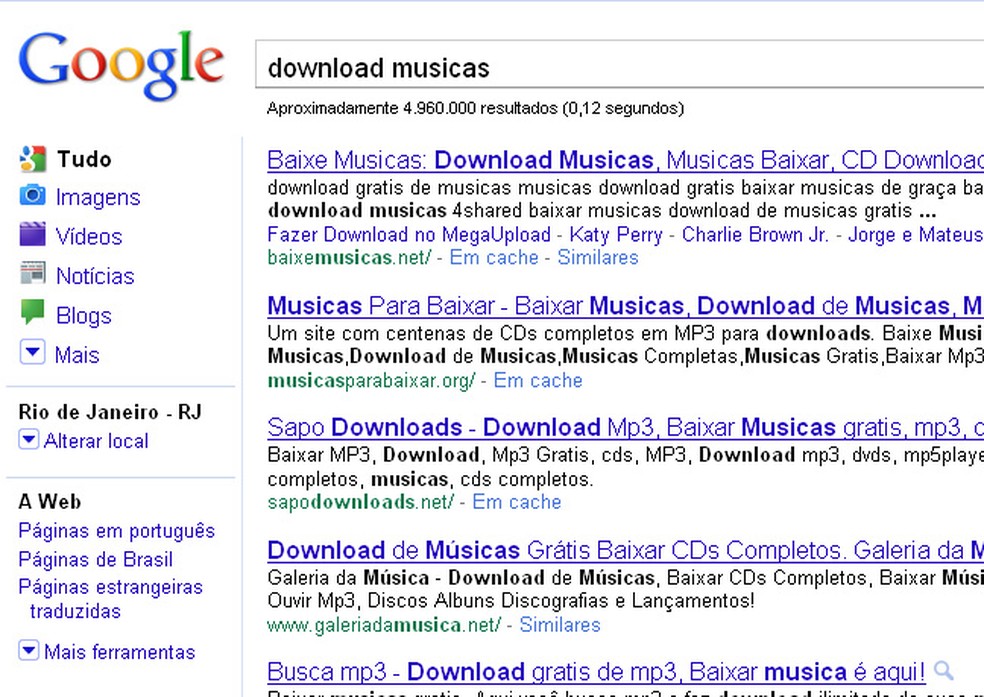This screenshot has height=697, width=984.
Task: Filter by Páginas de Brasil
Action: [95, 560]
